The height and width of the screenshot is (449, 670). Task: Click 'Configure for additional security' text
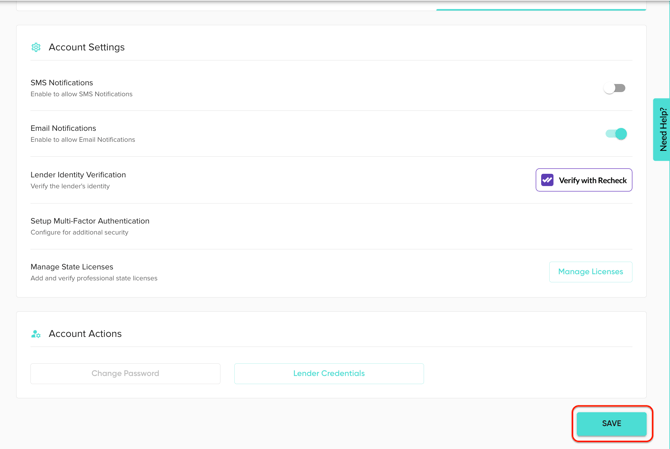tap(79, 232)
